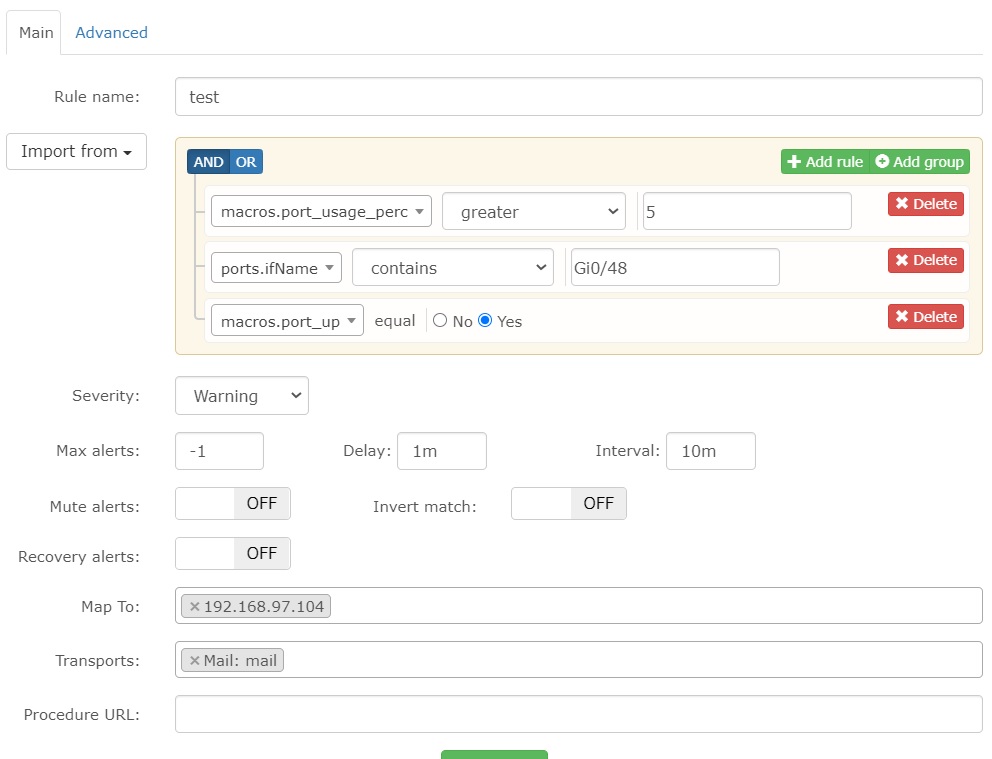Open the contains operator dropdown

452,268
